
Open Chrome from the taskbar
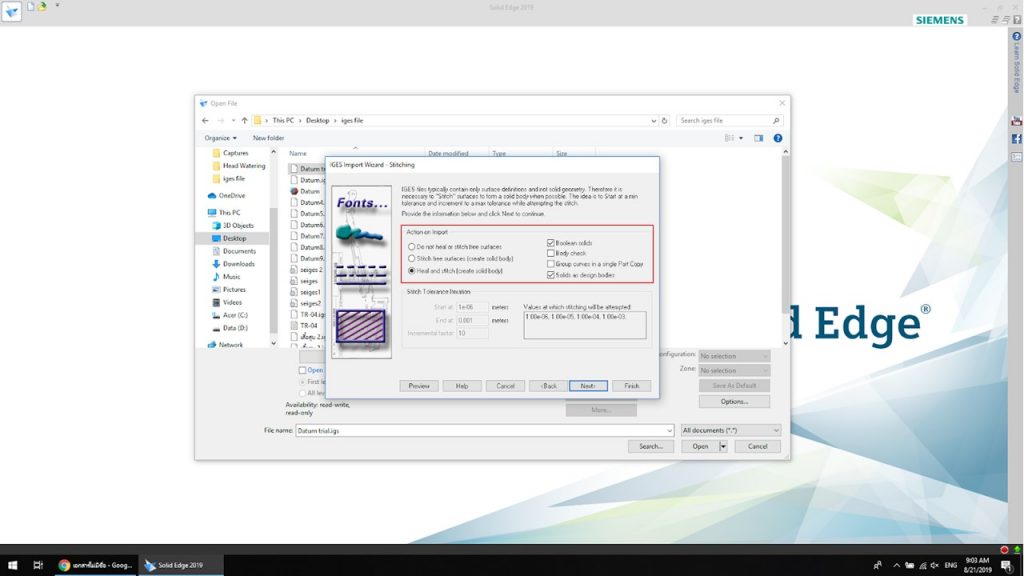coord(95,565)
